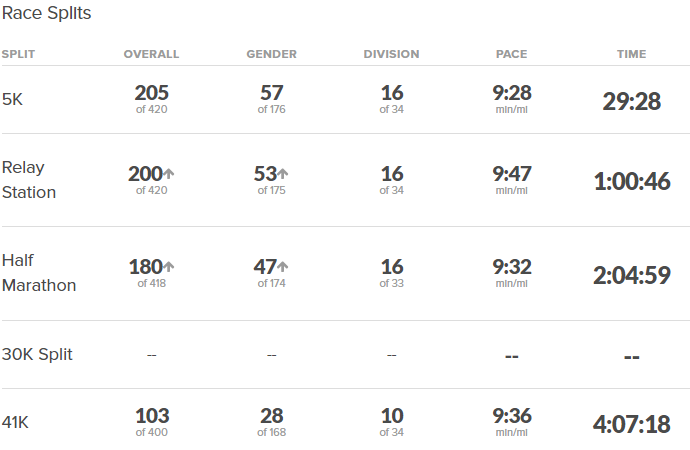Click the 2:04:59 Half Marathon time

pos(631,275)
